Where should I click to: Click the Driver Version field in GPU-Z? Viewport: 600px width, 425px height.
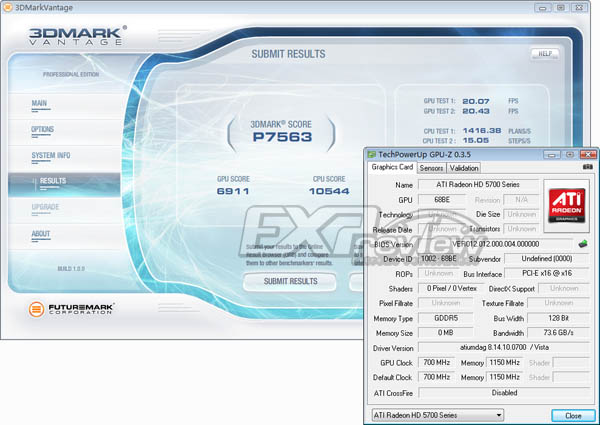point(504,347)
